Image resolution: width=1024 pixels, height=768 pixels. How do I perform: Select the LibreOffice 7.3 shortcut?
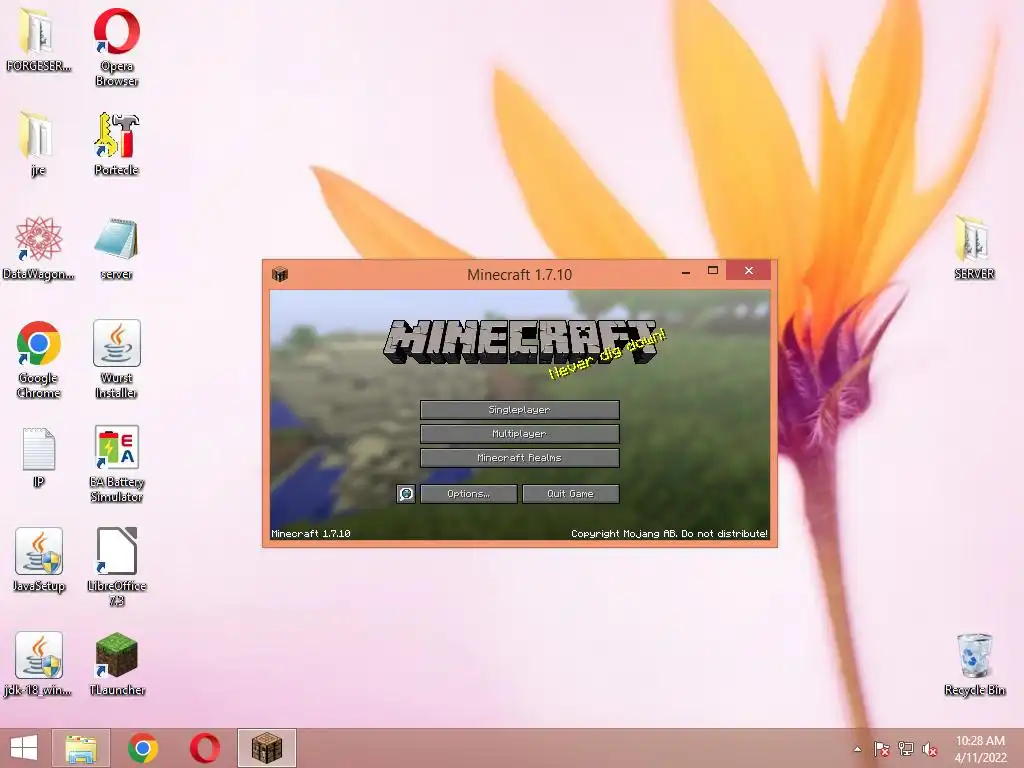coord(117,567)
